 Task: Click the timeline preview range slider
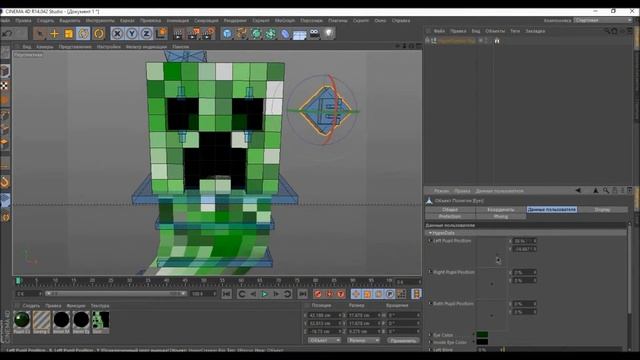click(x=116, y=293)
